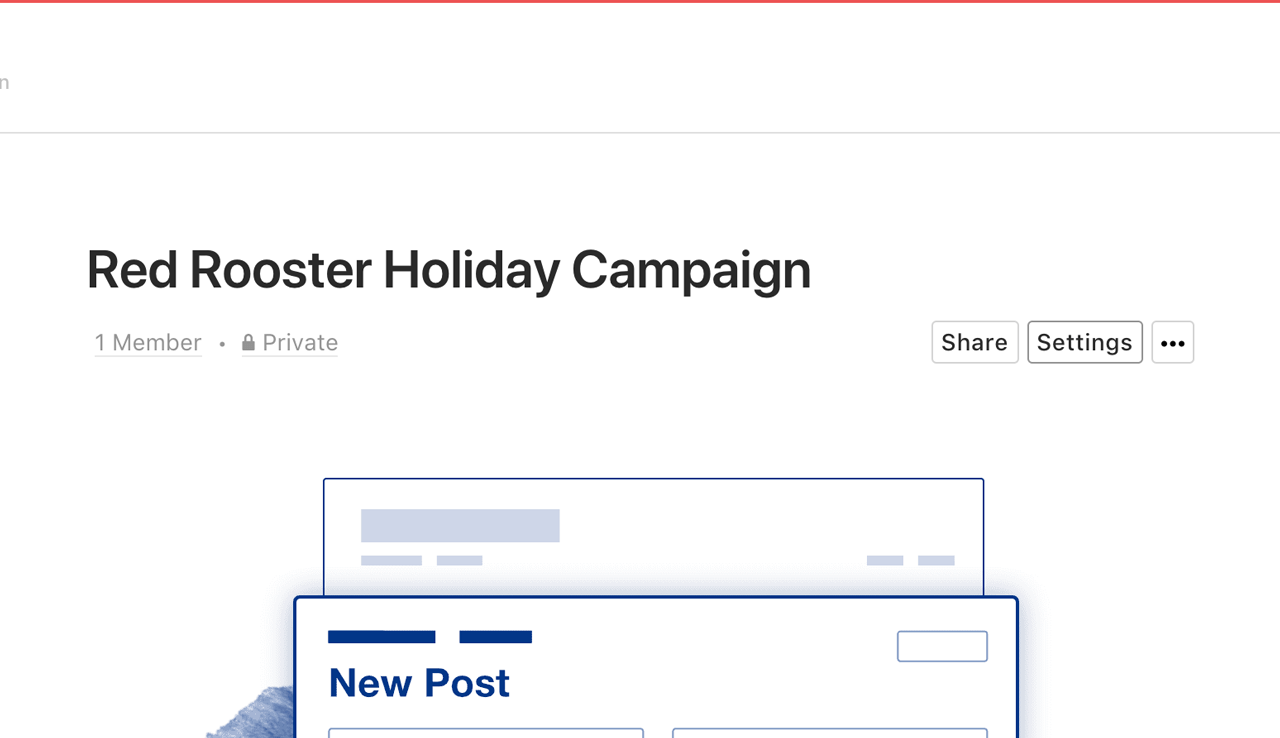Click the Share button

pyautogui.click(x=975, y=342)
